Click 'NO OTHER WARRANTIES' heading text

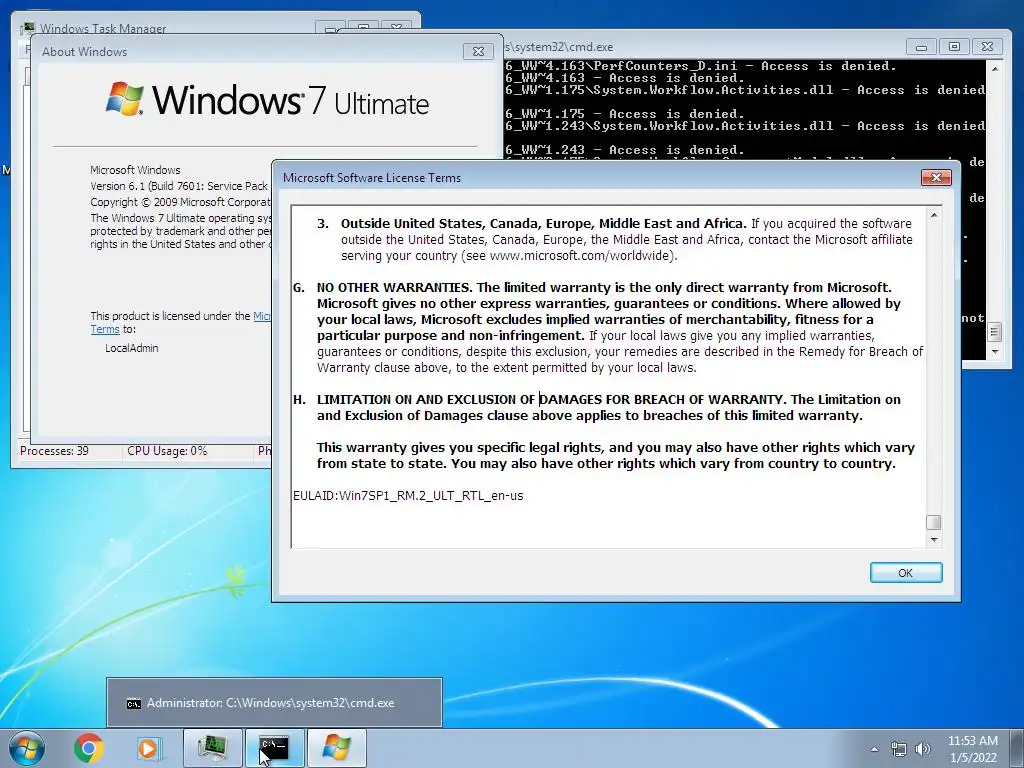pyautogui.click(x=394, y=287)
